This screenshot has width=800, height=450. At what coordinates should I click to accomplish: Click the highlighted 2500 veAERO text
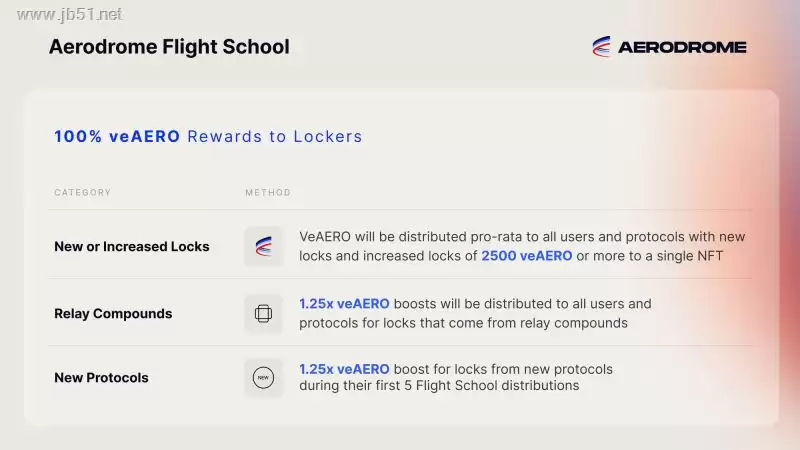pos(527,256)
